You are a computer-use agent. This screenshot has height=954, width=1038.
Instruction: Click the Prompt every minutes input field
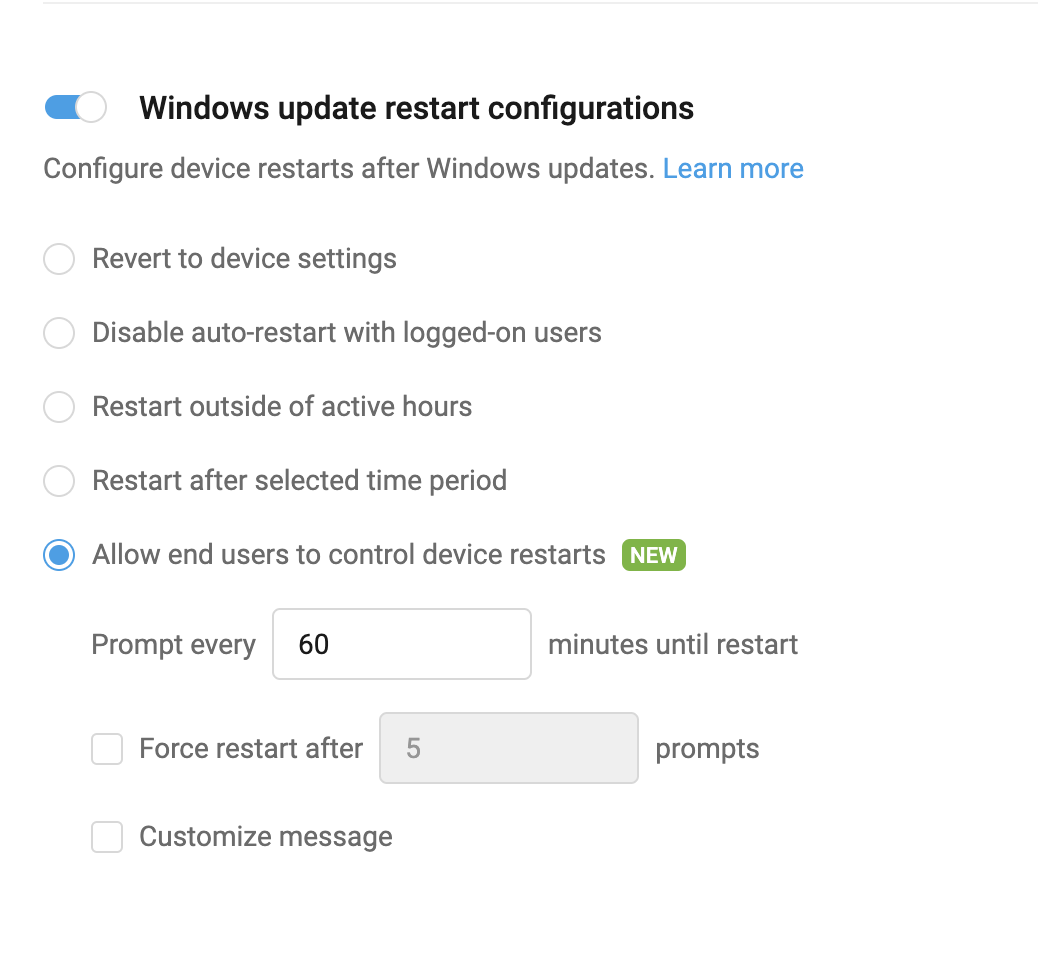(401, 644)
